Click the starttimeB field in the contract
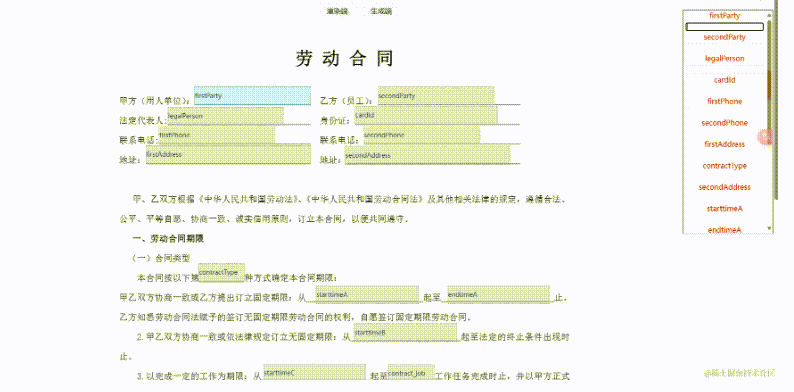 pyautogui.click(x=405, y=333)
